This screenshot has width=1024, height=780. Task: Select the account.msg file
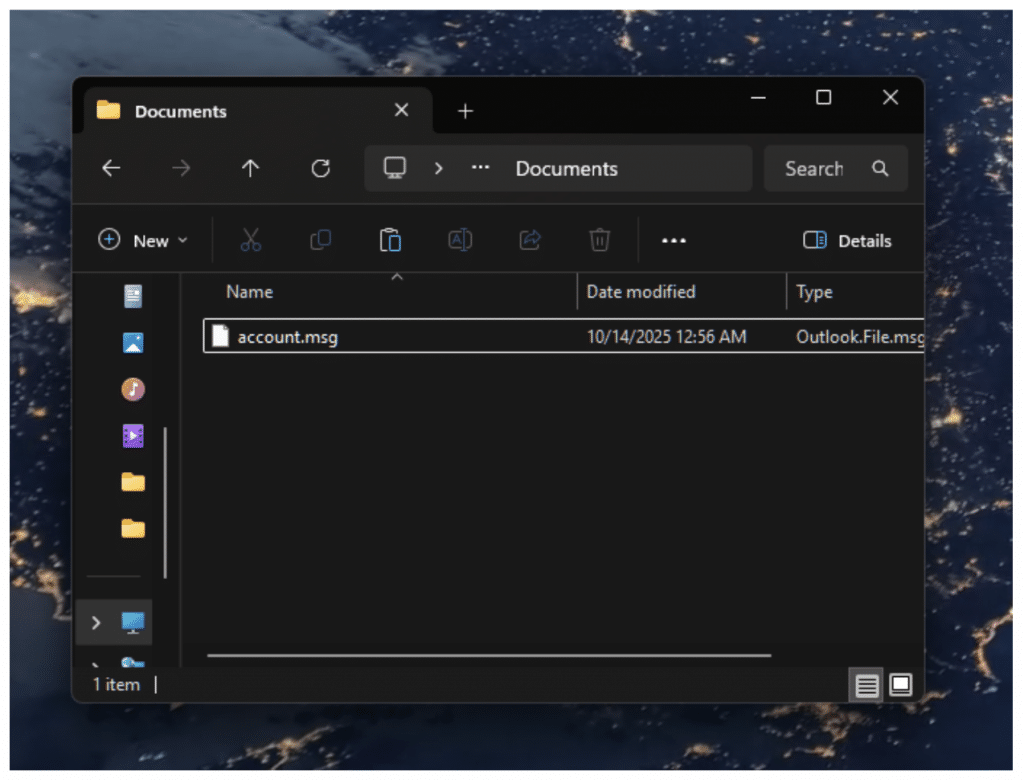pos(288,337)
